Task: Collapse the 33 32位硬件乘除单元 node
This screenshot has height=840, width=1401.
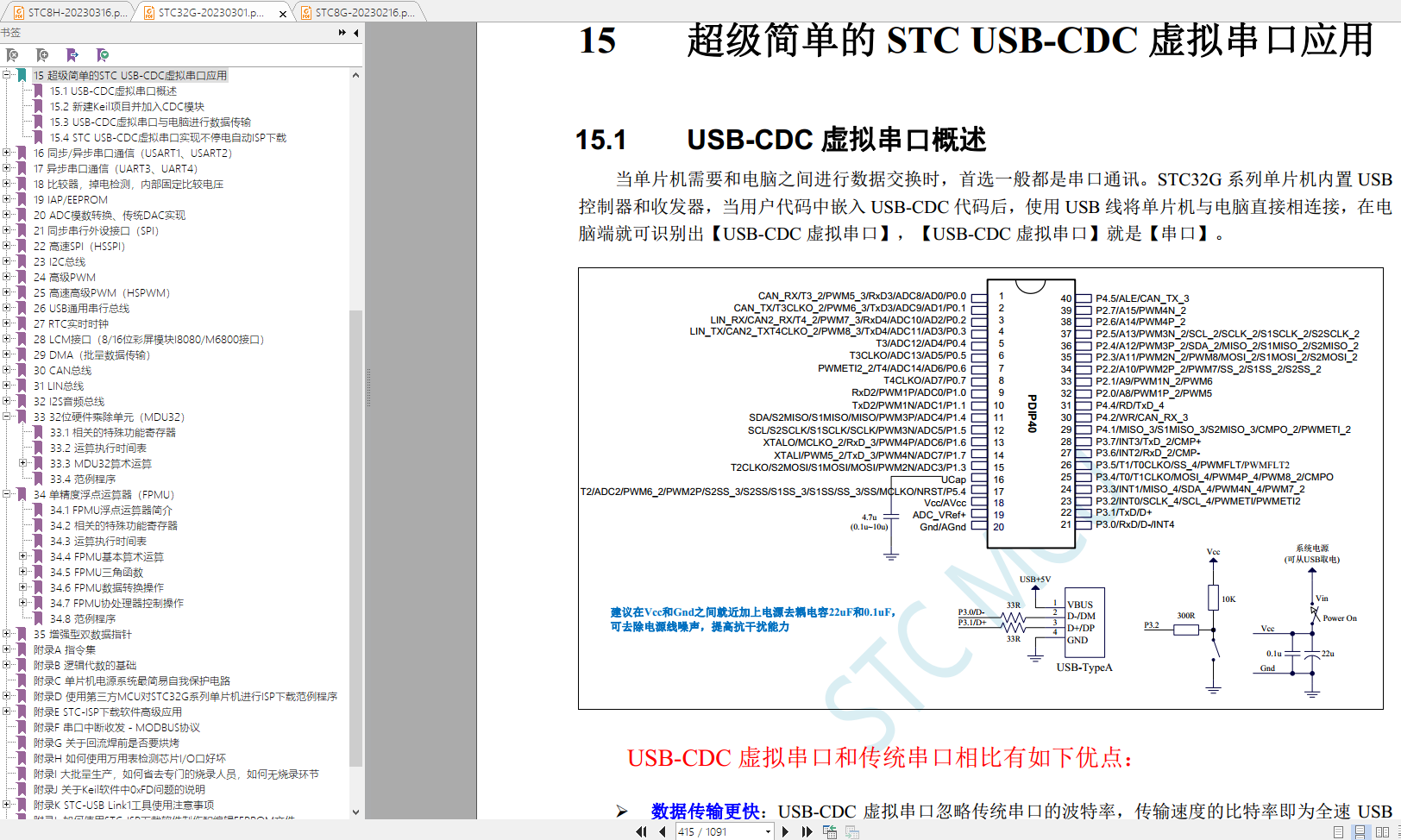Action: point(7,417)
